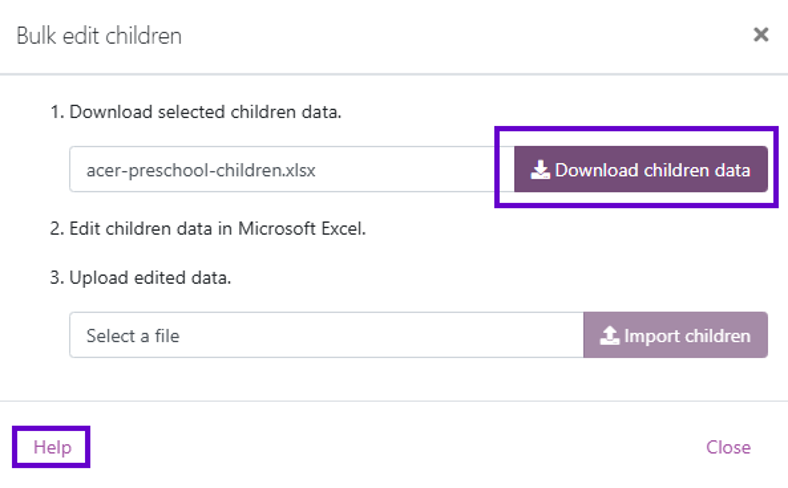
Task: Click the Import children button label
Action: (687, 336)
